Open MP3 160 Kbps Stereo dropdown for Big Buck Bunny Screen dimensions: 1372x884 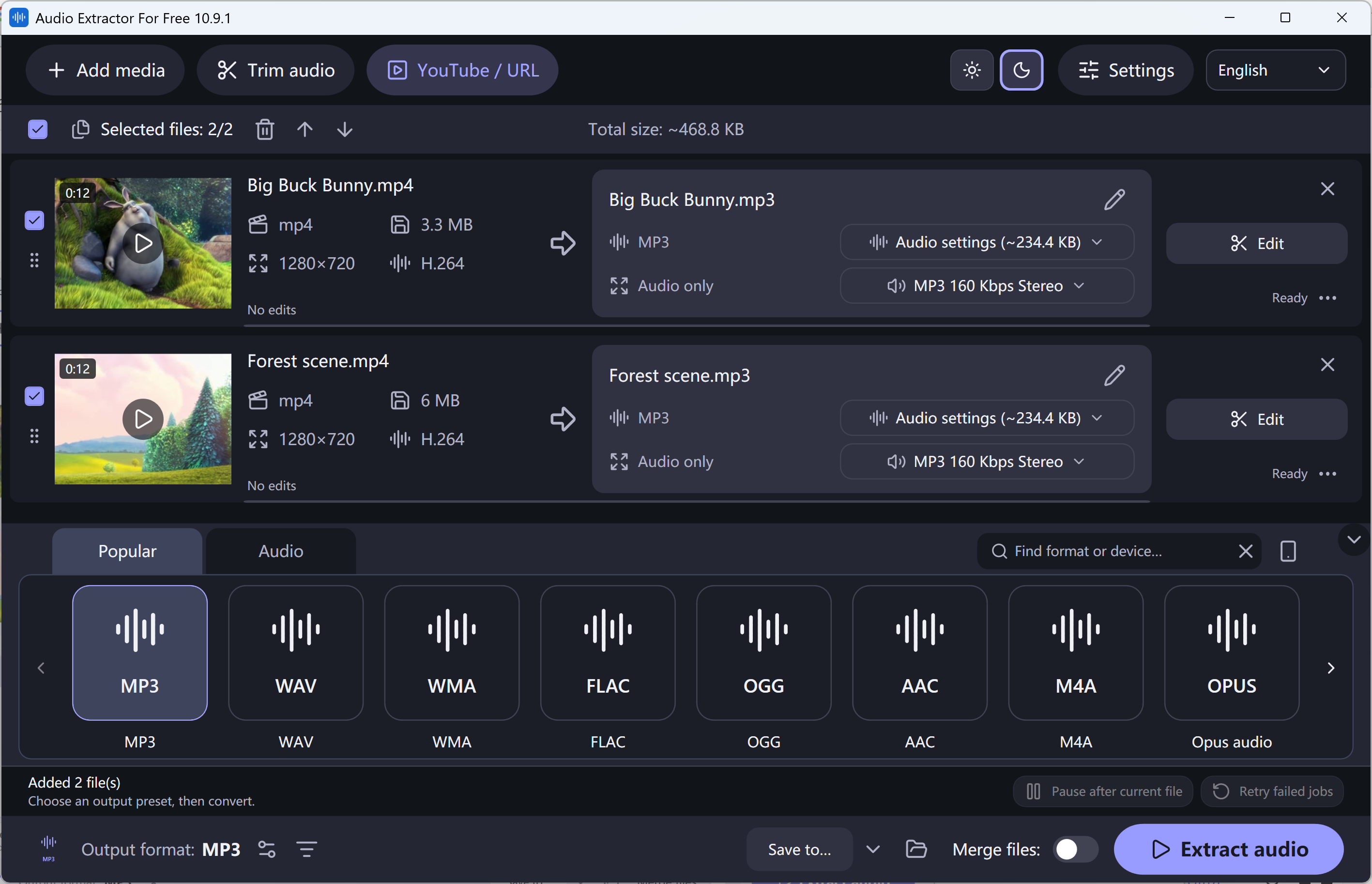[x=987, y=286]
